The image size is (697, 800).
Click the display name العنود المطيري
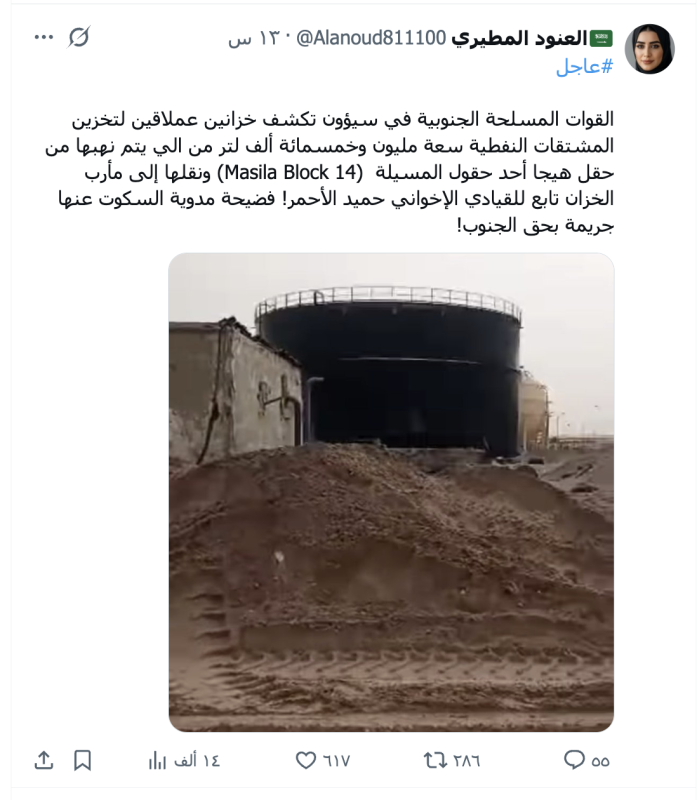coord(519,38)
